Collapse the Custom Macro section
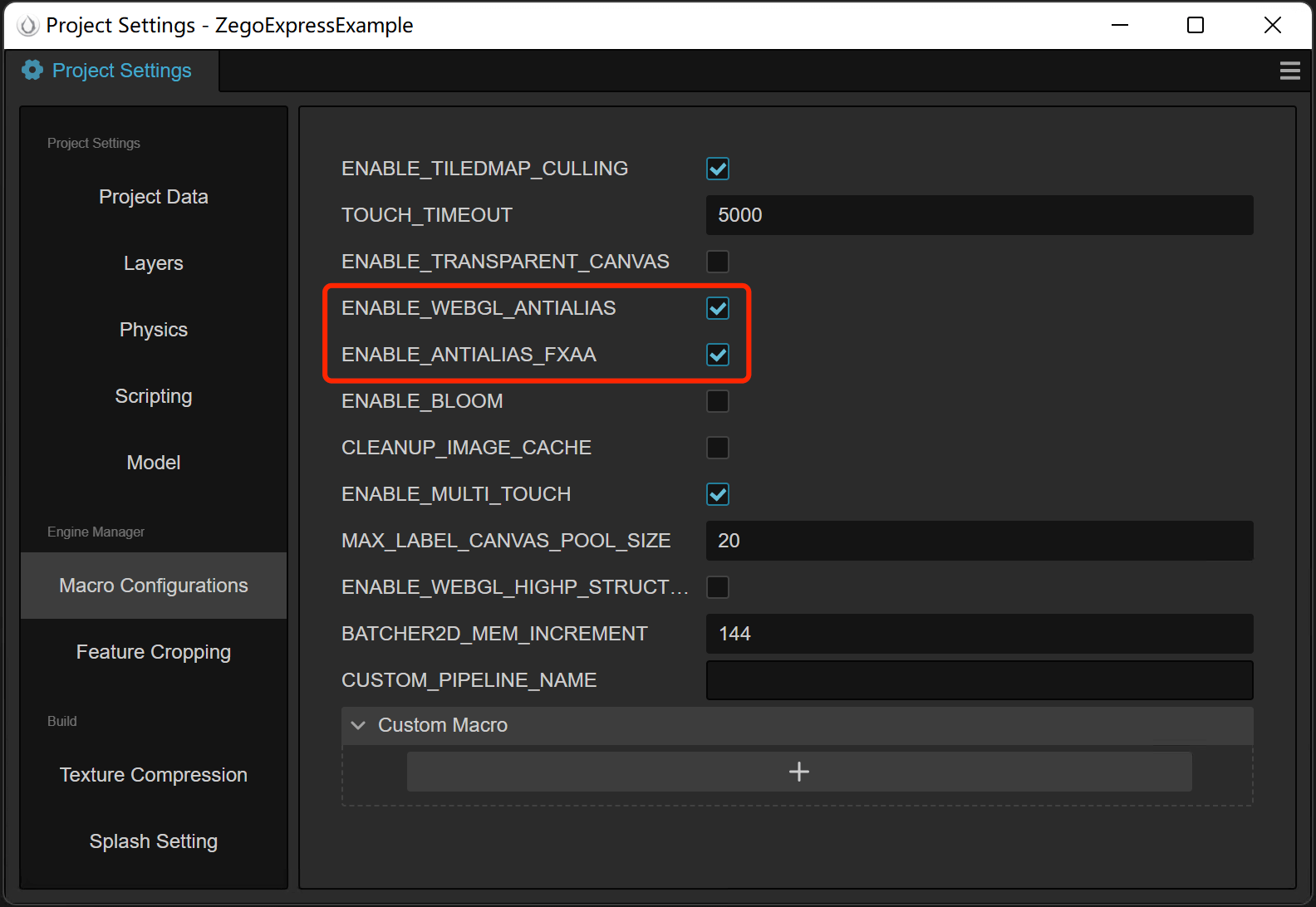The width and height of the screenshot is (1316, 907). pyautogui.click(x=359, y=725)
